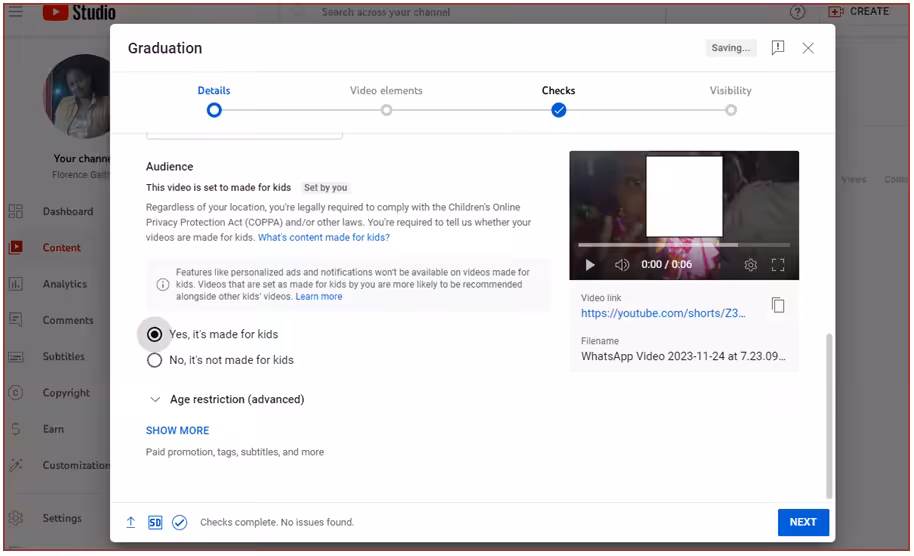
Task: Open Settings in the sidebar
Action: coord(62,518)
